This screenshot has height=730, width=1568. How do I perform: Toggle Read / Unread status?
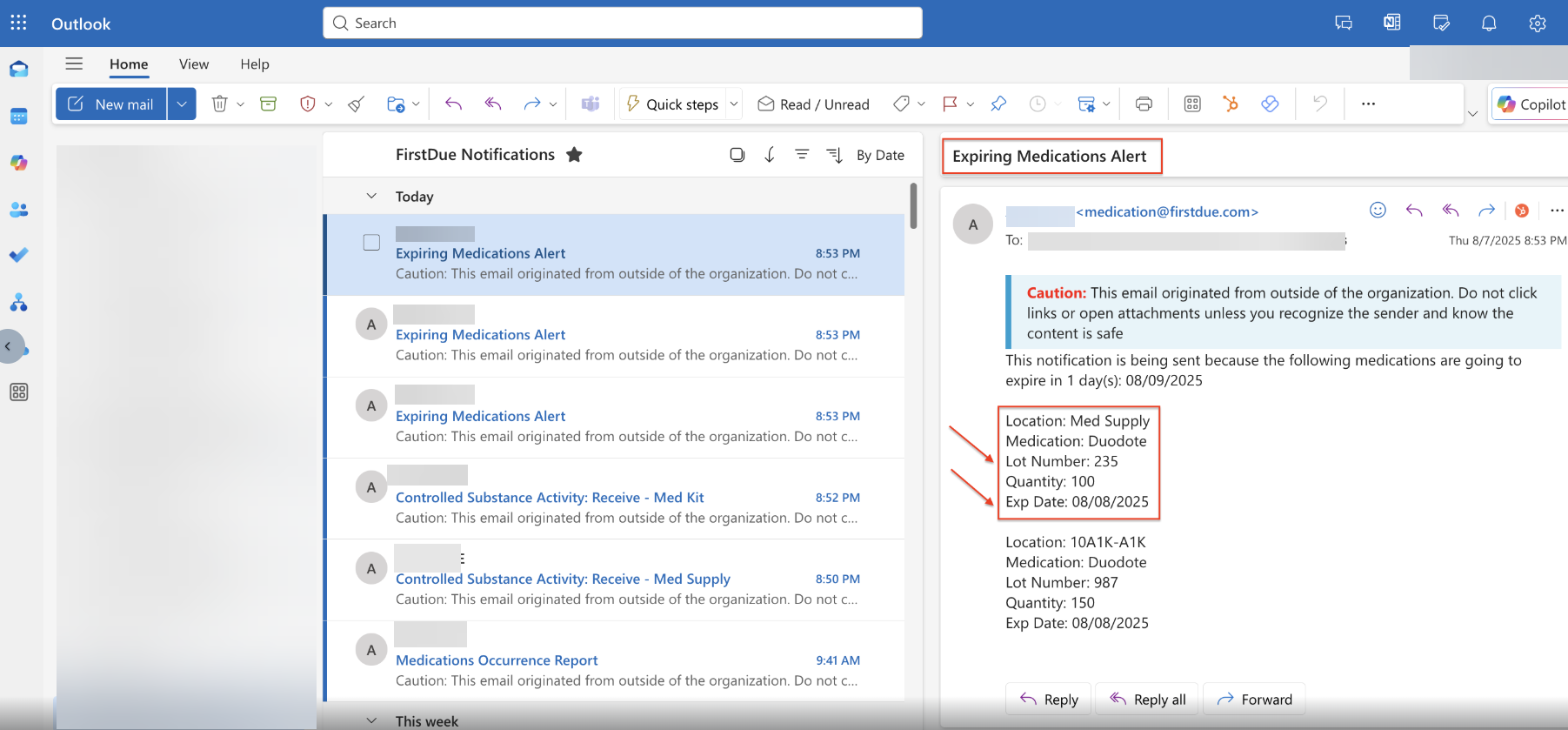coord(813,104)
